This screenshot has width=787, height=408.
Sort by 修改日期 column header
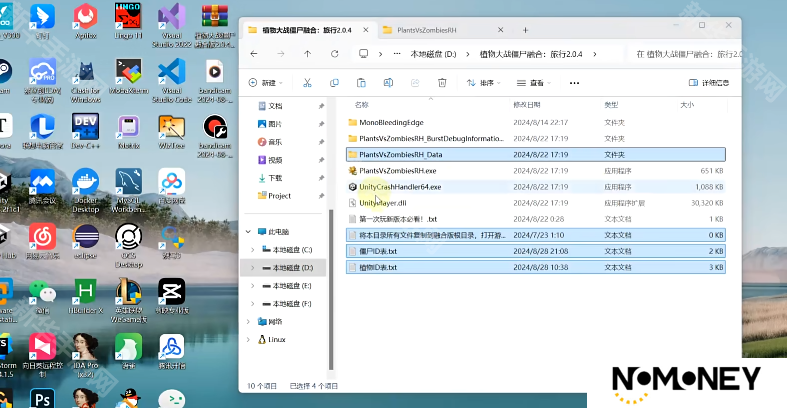point(527,105)
